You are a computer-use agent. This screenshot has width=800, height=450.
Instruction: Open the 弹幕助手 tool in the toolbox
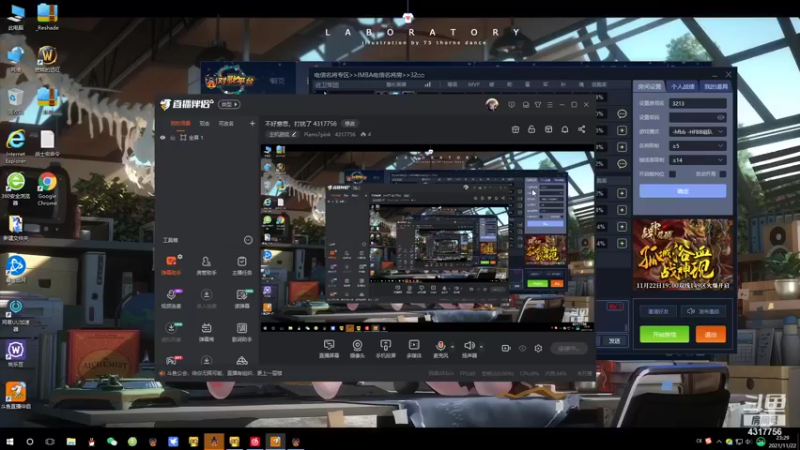click(x=171, y=265)
